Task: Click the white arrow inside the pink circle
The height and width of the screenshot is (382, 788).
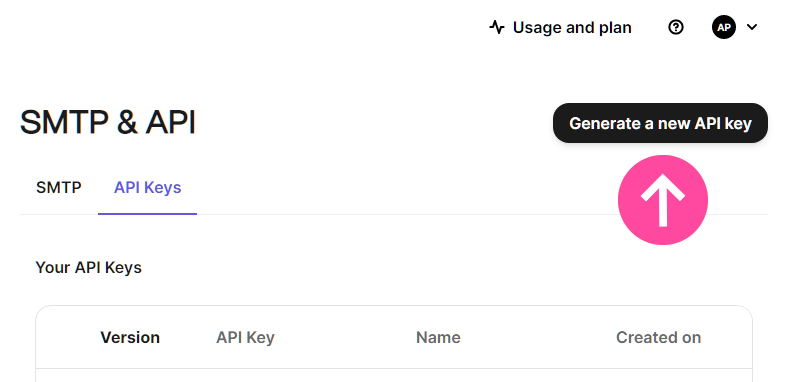Action: 663,200
